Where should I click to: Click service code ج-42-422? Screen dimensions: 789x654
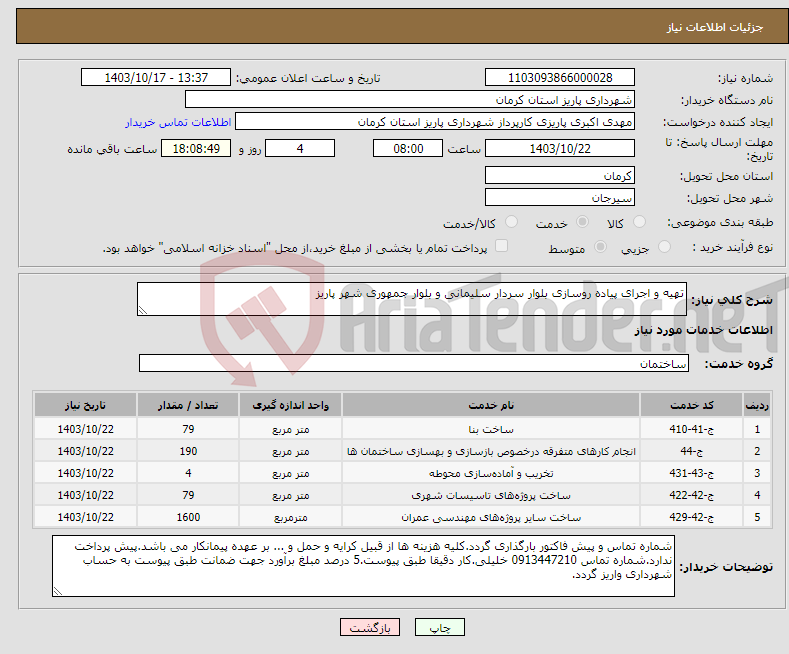(x=692, y=496)
